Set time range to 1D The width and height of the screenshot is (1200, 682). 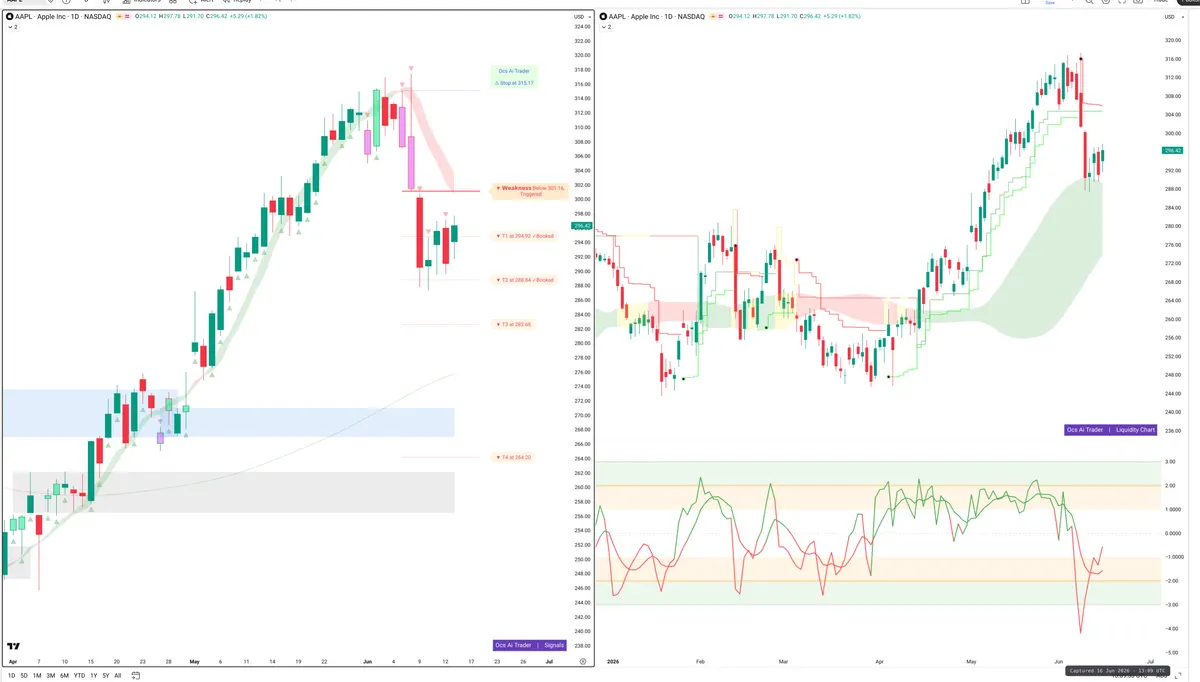[11, 676]
